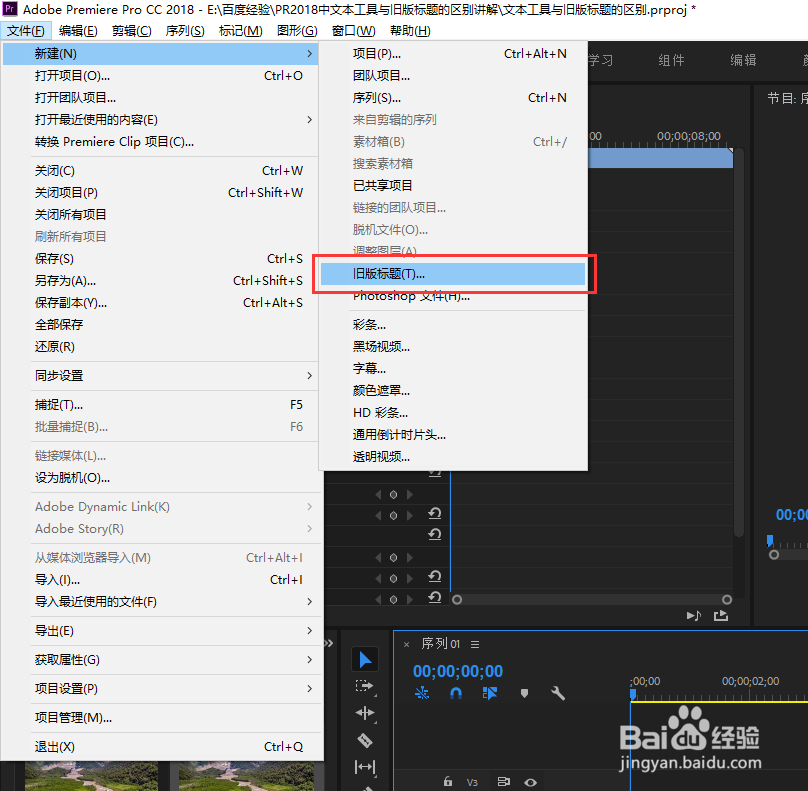The image size is (808, 791).
Task: Expand 打开最近使用的内容(E) submenu
Action: (160, 120)
